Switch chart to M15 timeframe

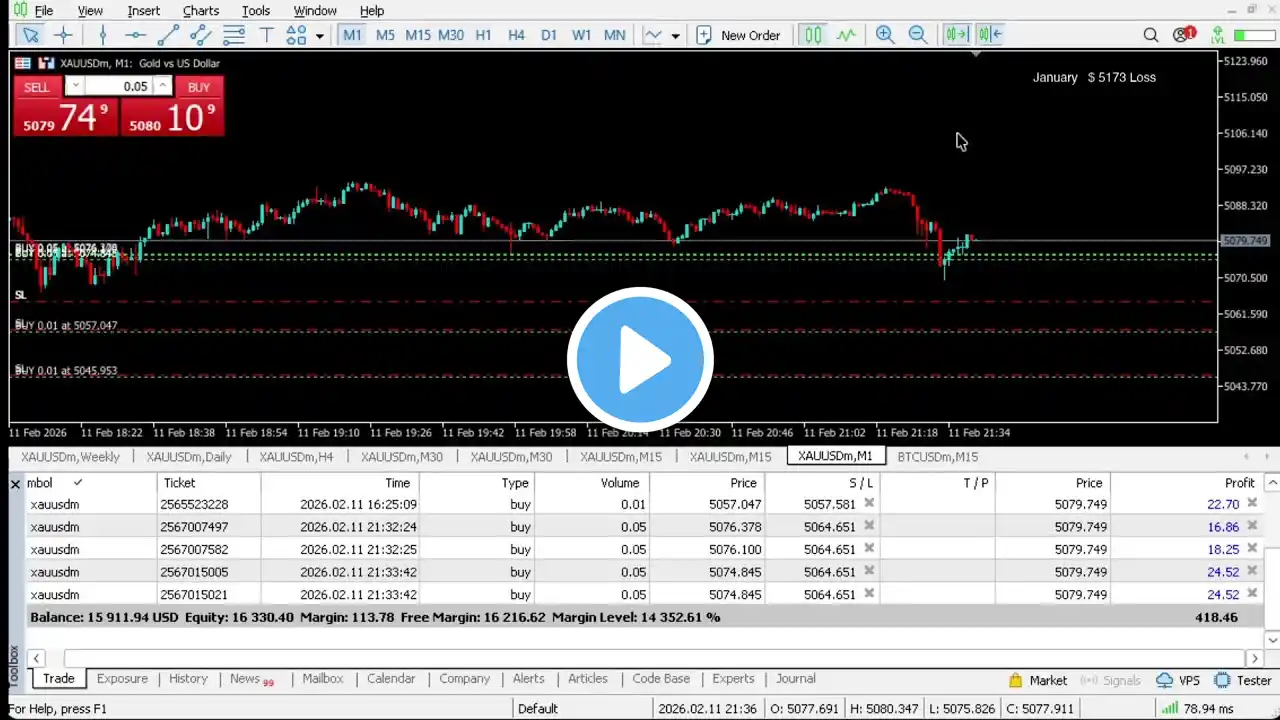tap(418, 35)
